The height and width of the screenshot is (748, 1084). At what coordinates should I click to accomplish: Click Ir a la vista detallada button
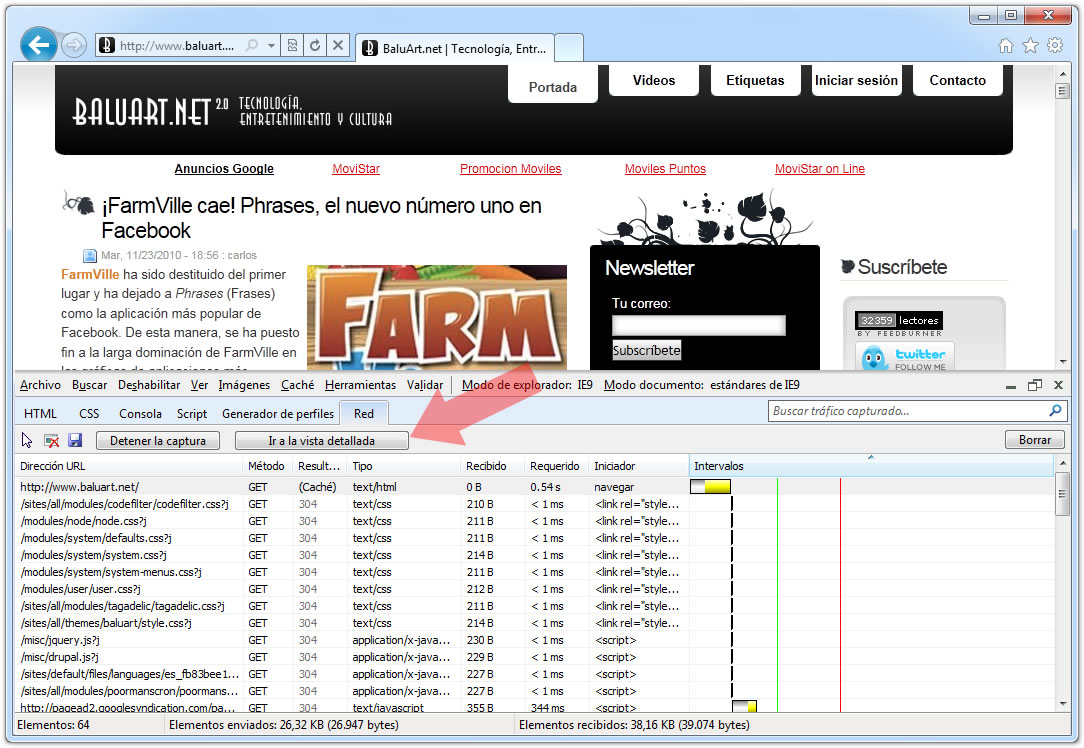point(321,440)
